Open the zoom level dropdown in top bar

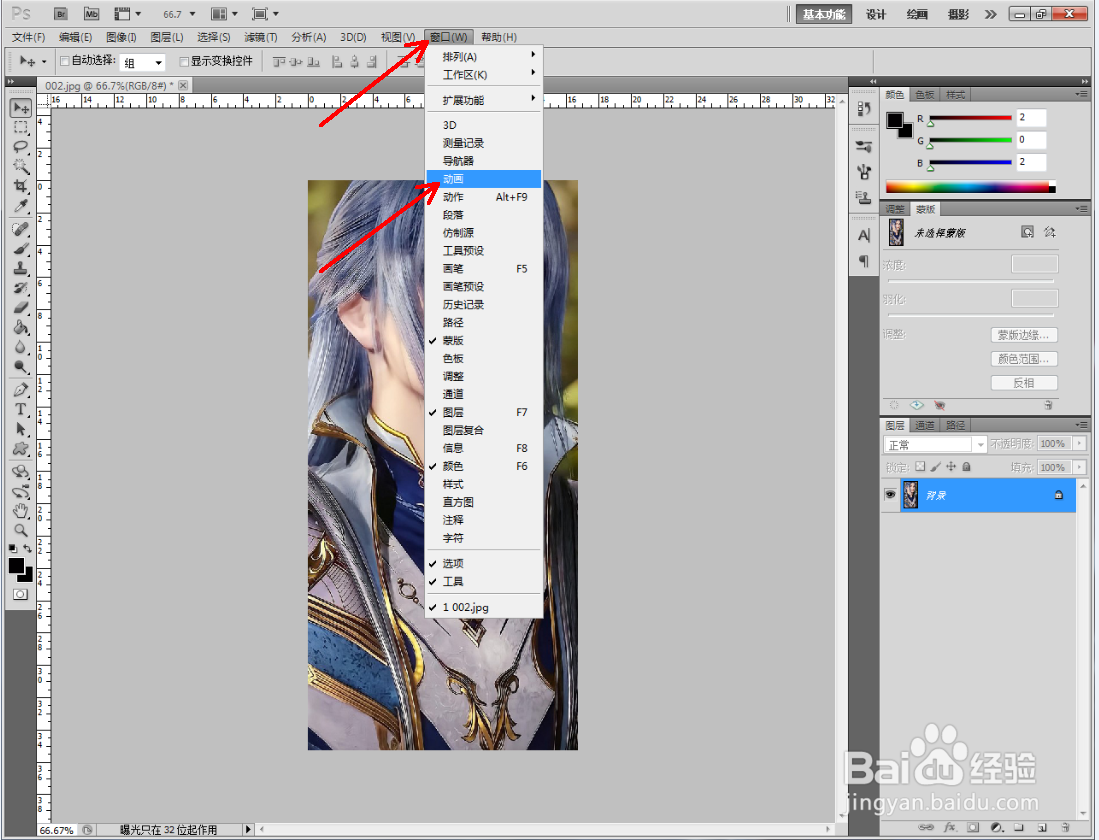pos(192,14)
